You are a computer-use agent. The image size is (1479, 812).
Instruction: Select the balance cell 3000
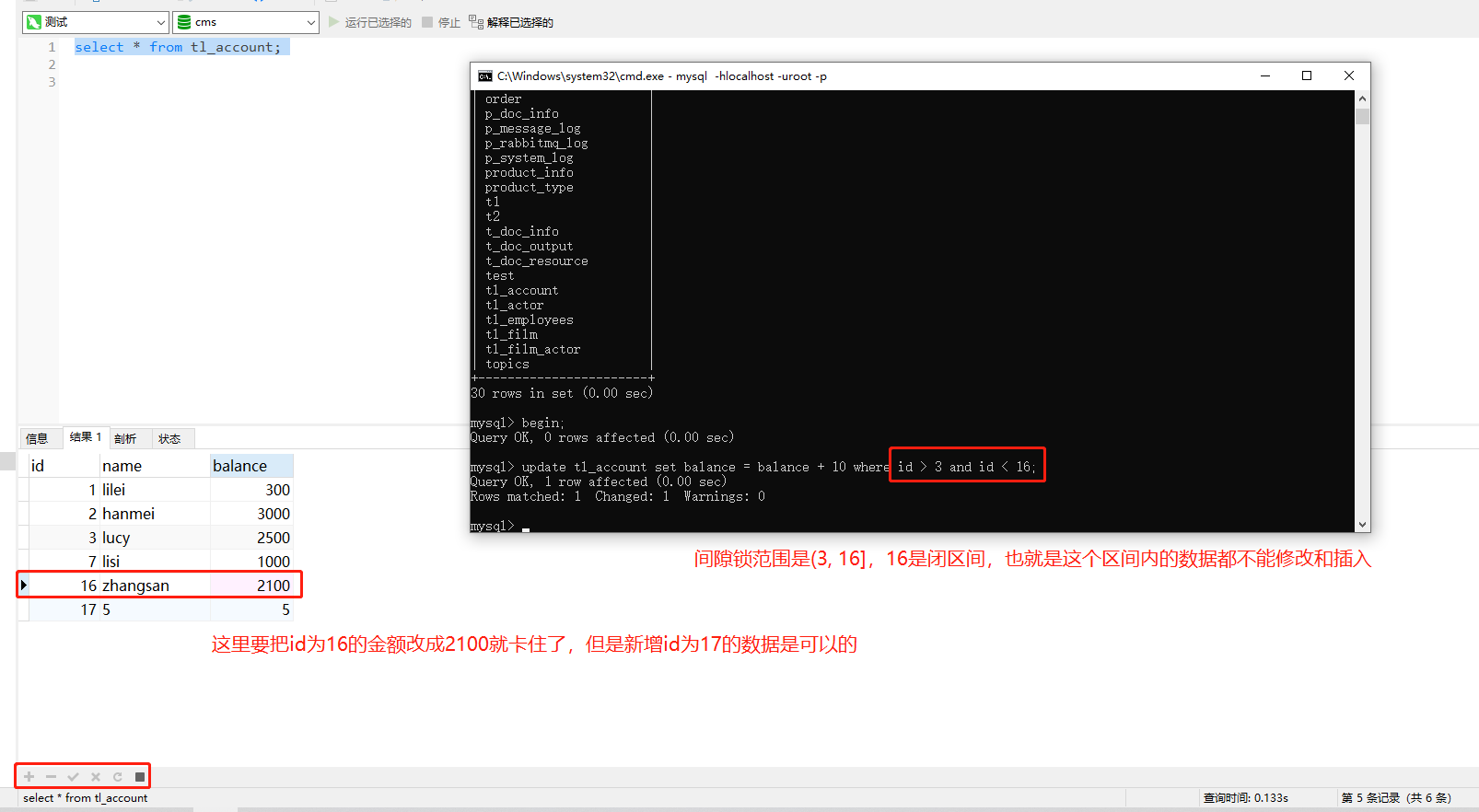pos(251,514)
